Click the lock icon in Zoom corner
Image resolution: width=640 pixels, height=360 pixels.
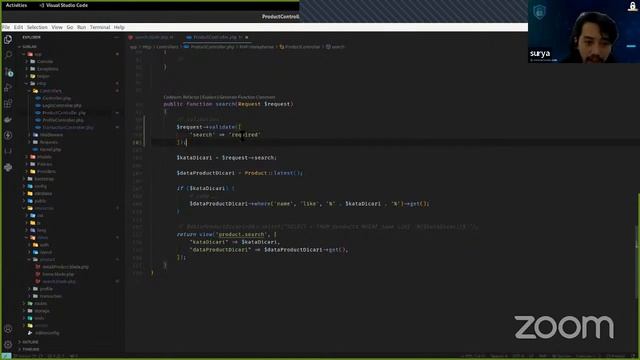pos(633,6)
